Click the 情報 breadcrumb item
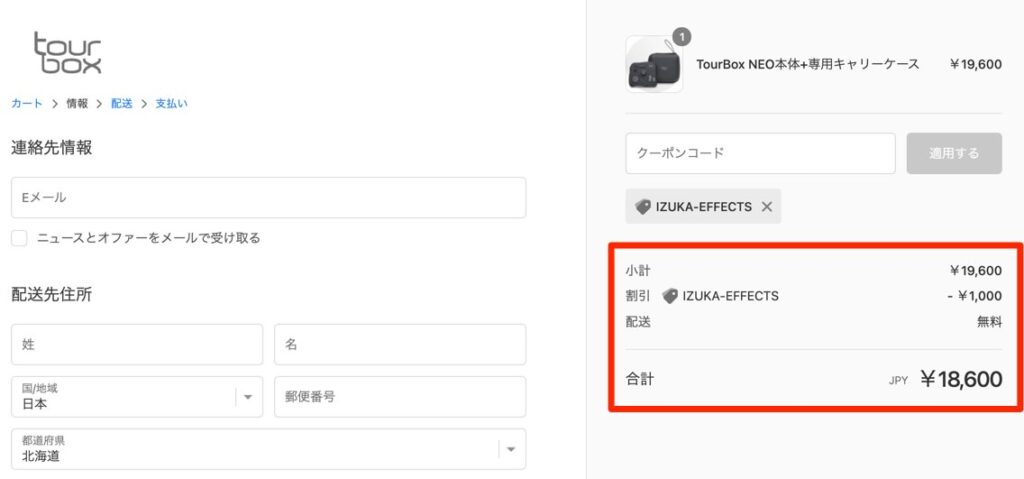The height and width of the screenshot is (479, 1024). click(x=77, y=103)
